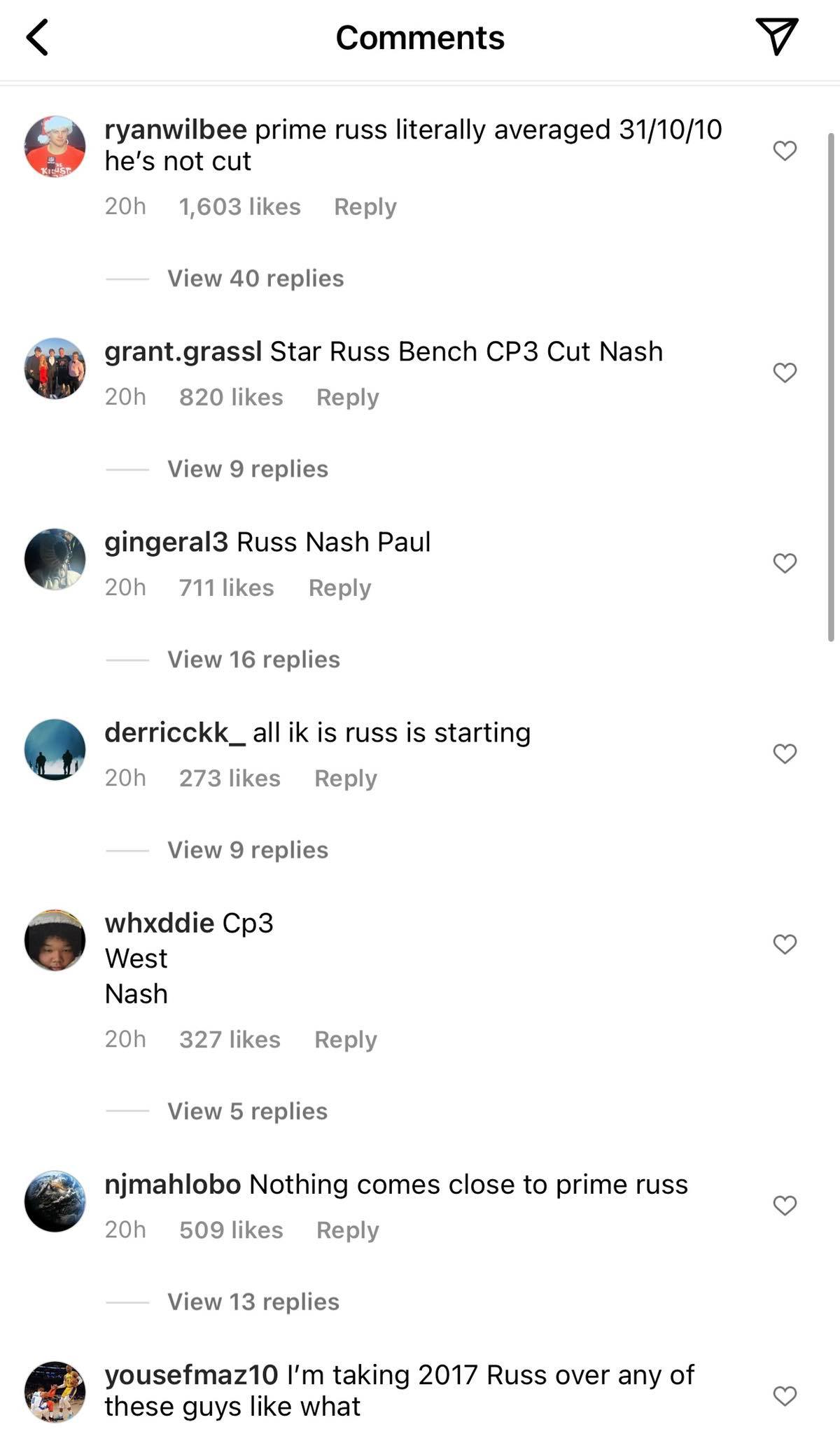Like ryanwilbee's comment with heart
840x1434 pixels.
pyautogui.click(x=785, y=151)
